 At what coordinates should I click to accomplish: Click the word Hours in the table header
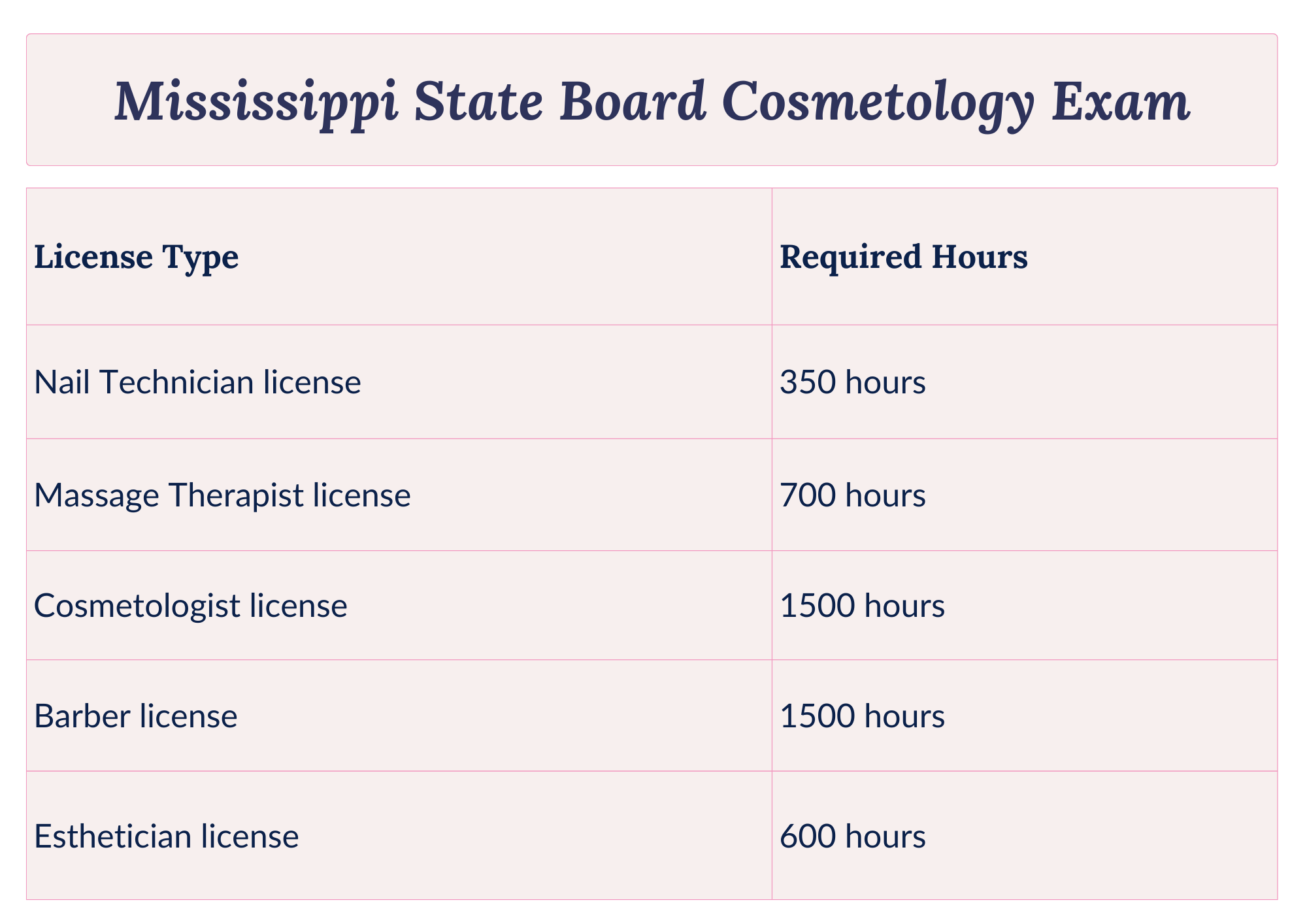tap(980, 257)
